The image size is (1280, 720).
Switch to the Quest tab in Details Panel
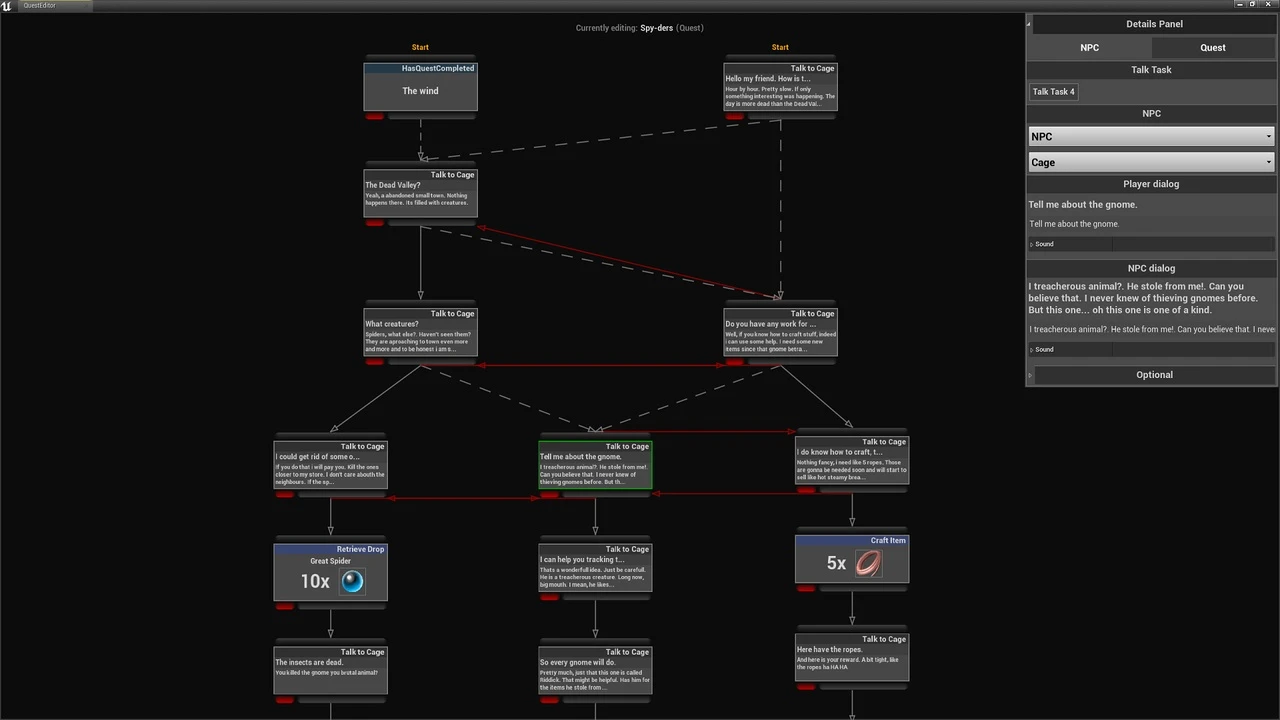coord(1213,47)
